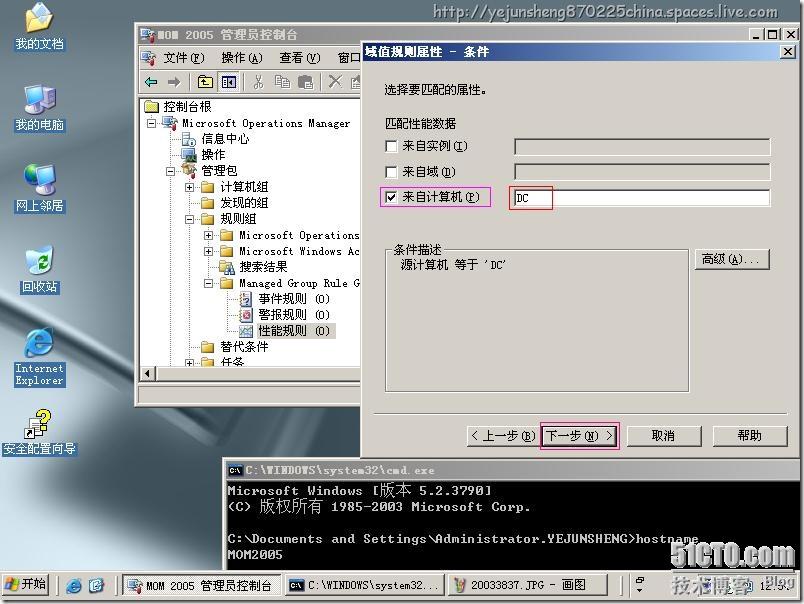Select the 操作 node in the tree
Image resolution: width=804 pixels, height=604 pixels.
(x=213, y=154)
